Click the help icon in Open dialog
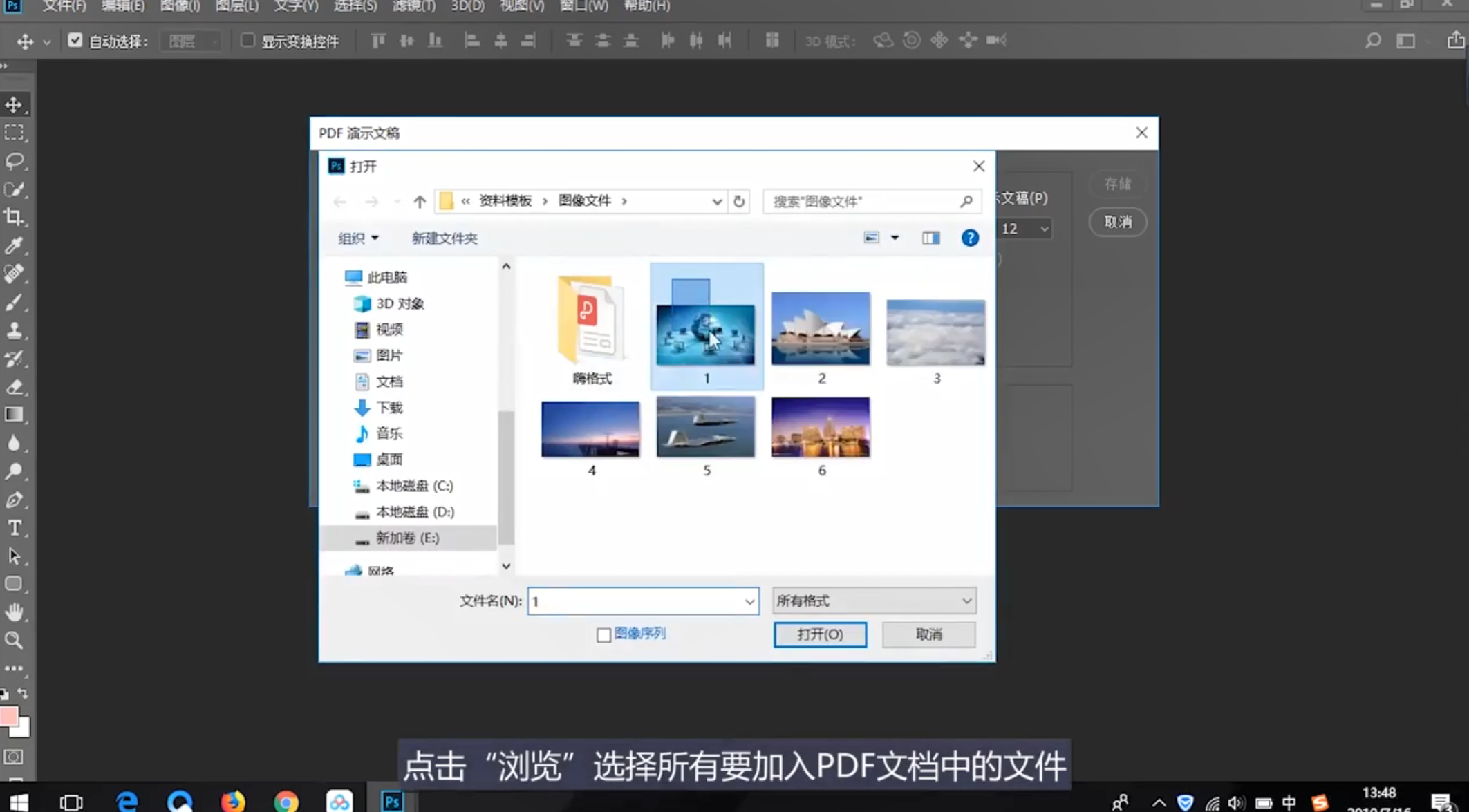 click(x=970, y=238)
